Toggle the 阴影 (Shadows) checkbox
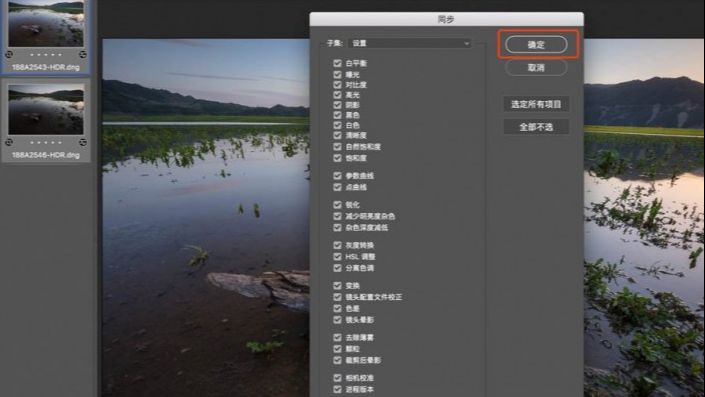705x397 pixels. [x=338, y=105]
